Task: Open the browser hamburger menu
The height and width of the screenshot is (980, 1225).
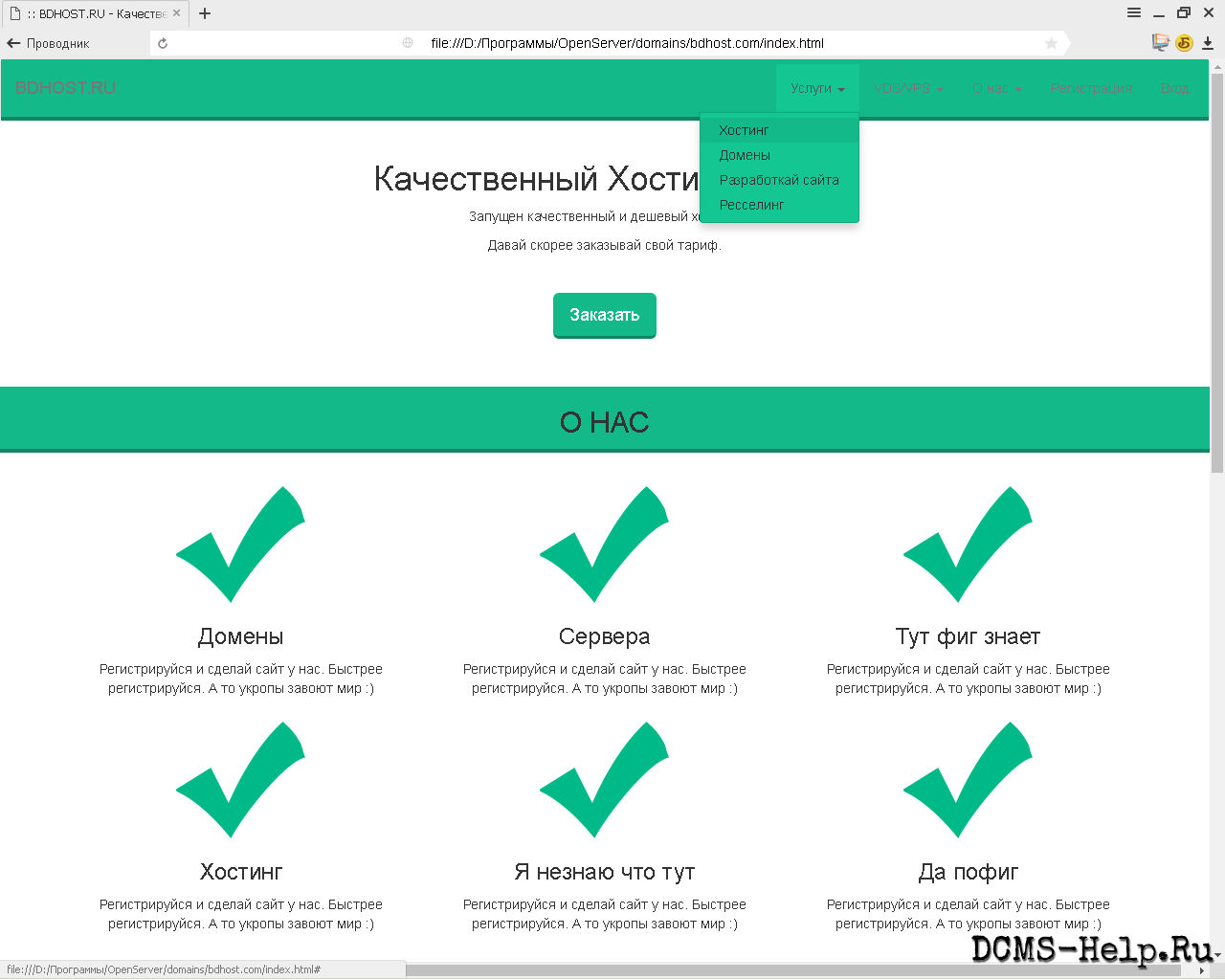Action: (x=1133, y=12)
